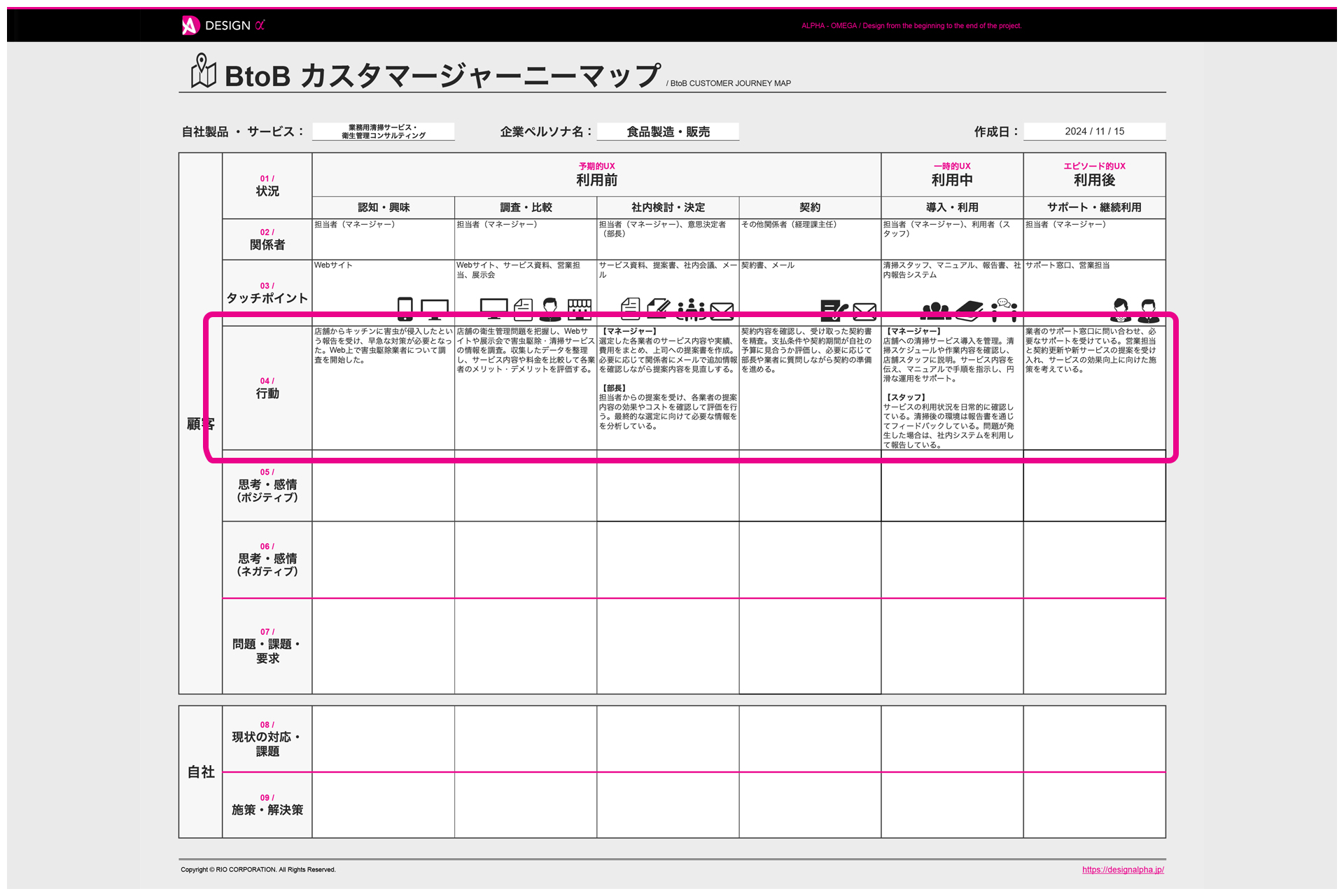This screenshot has width=1344, height=896.
Task: Click the 利用中 phase header
Action: pos(952,175)
